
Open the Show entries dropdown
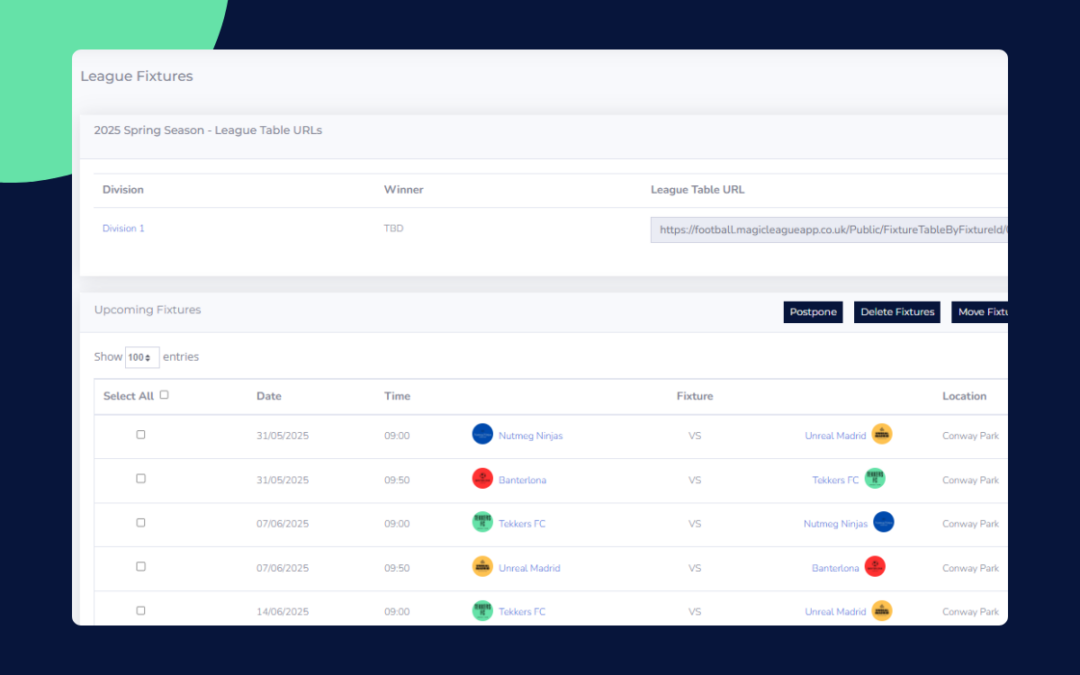tap(142, 357)
